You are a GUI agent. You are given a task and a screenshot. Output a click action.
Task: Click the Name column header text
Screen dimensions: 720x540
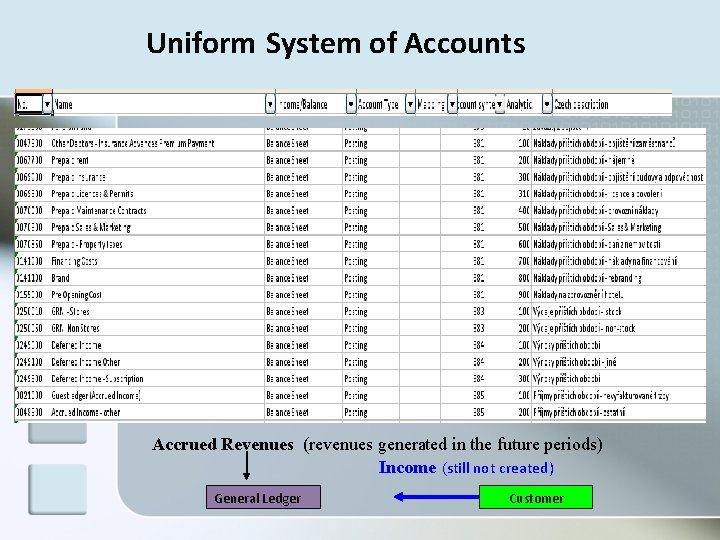(64, 105)
